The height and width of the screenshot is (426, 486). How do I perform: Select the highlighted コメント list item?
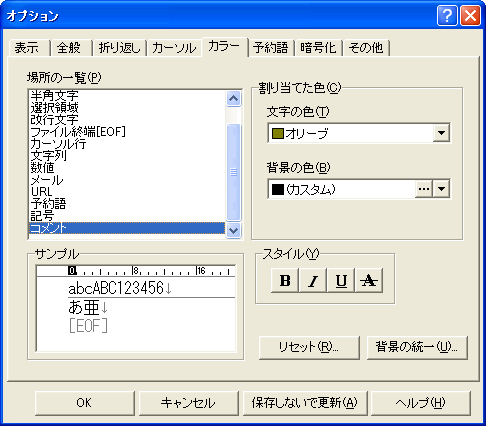[127, 228]
